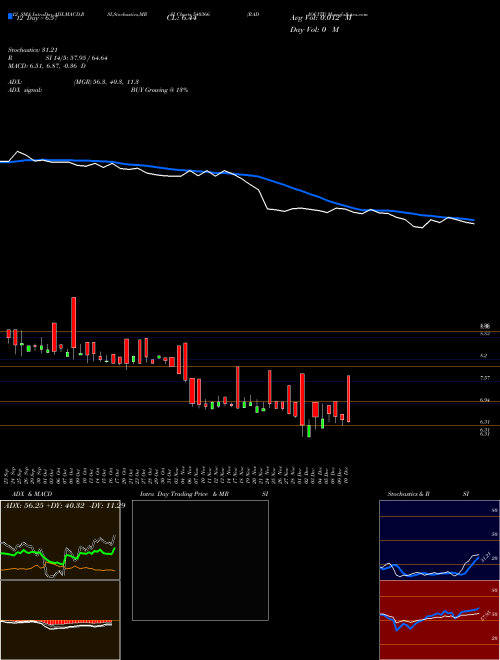
Task: Click the RSI 14/5 value 57.95 / 64.64
Action: click(x=77, y=58)
